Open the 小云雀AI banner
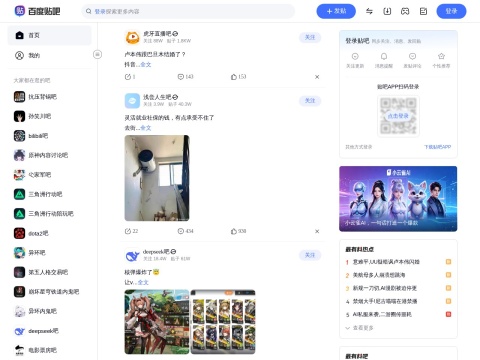The height and width of the screenshot is (360, 480). pyautogui.click(x=398, y=199)
